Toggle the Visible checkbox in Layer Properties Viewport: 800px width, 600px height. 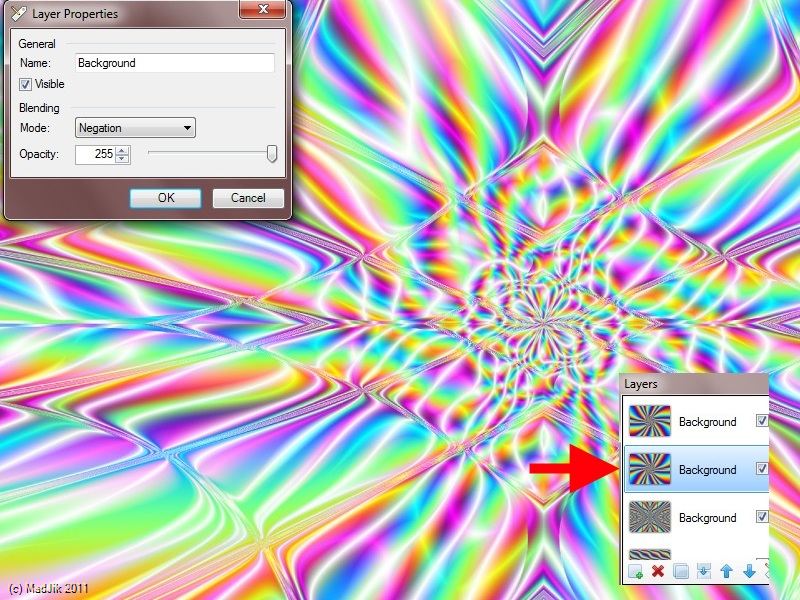[25, 84]
